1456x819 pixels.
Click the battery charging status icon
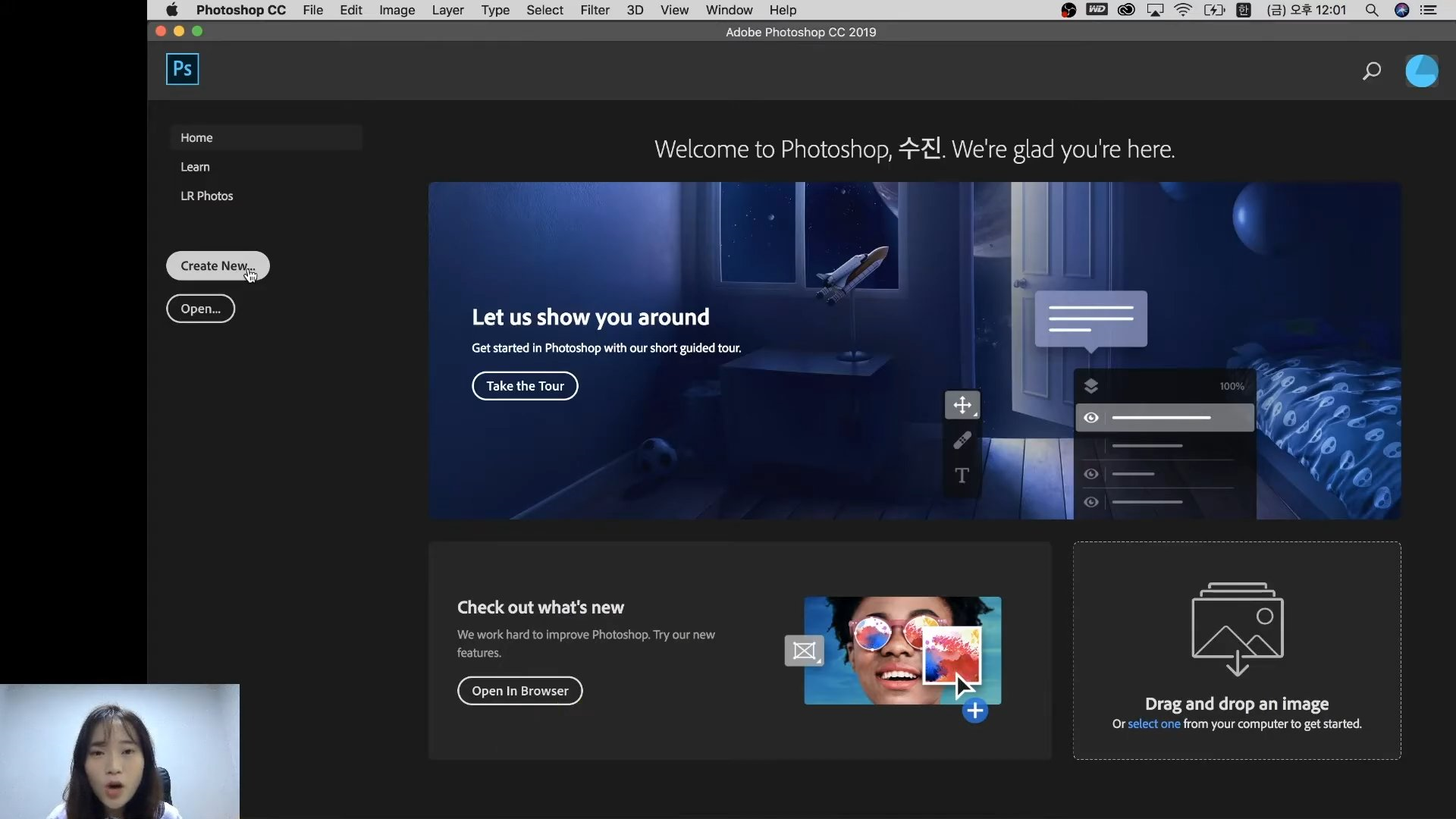1214,10
